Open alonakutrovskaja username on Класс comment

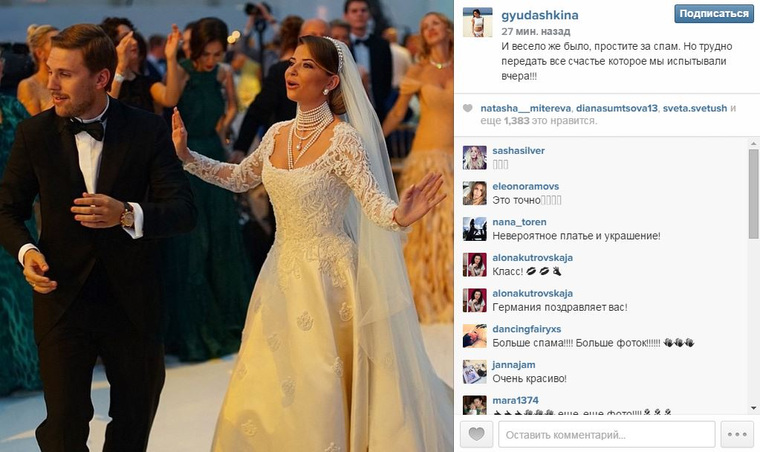coord(532,258)
